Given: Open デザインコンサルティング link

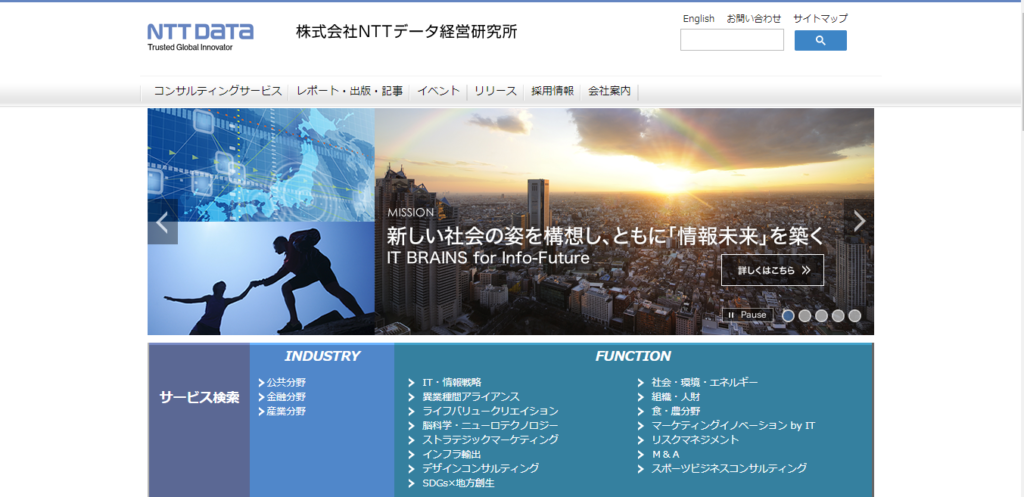Looking at the screenshot, I should 481,468.
